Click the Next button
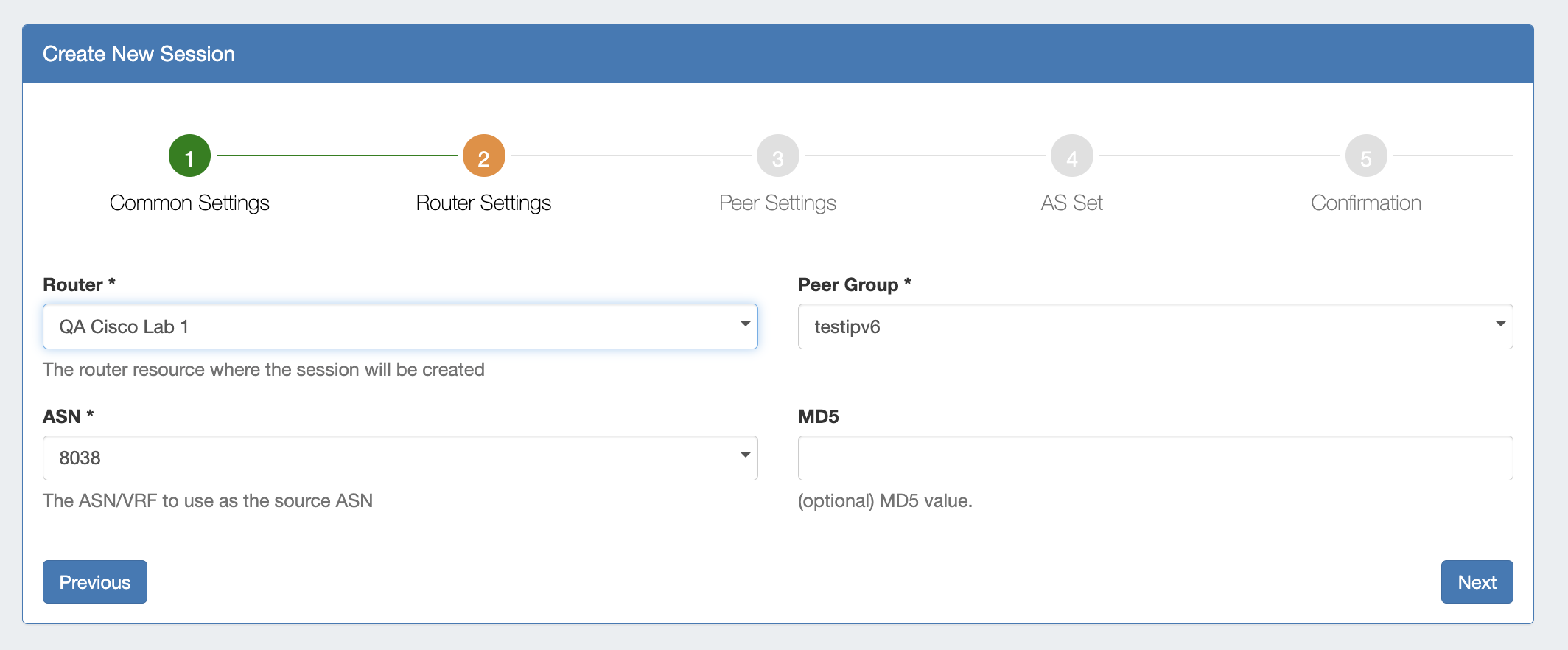The height and width of the screenshot is (650, 1568). [x=1476, y=582]
